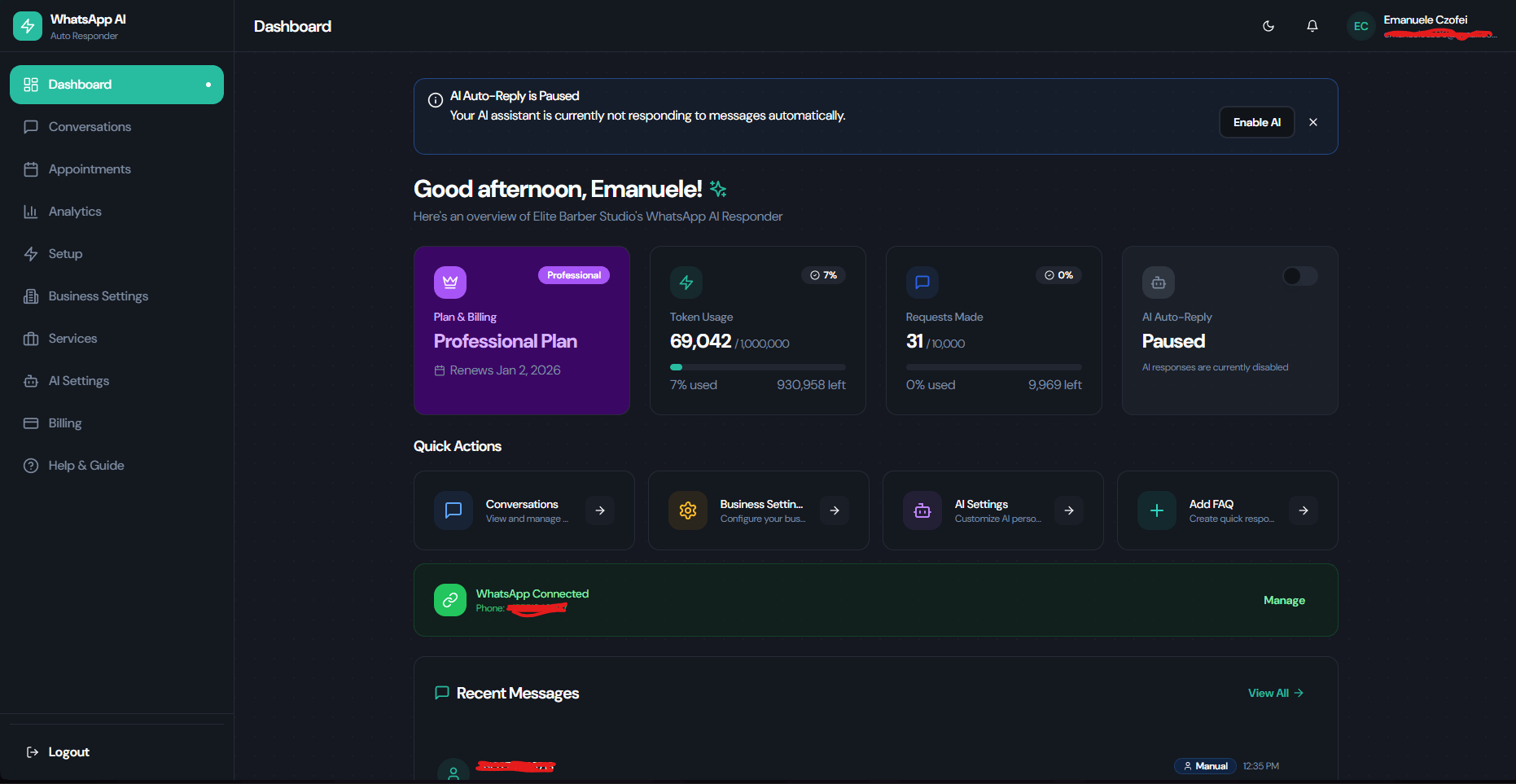Select Dashboard in the sidebar

tap(116, 85)
